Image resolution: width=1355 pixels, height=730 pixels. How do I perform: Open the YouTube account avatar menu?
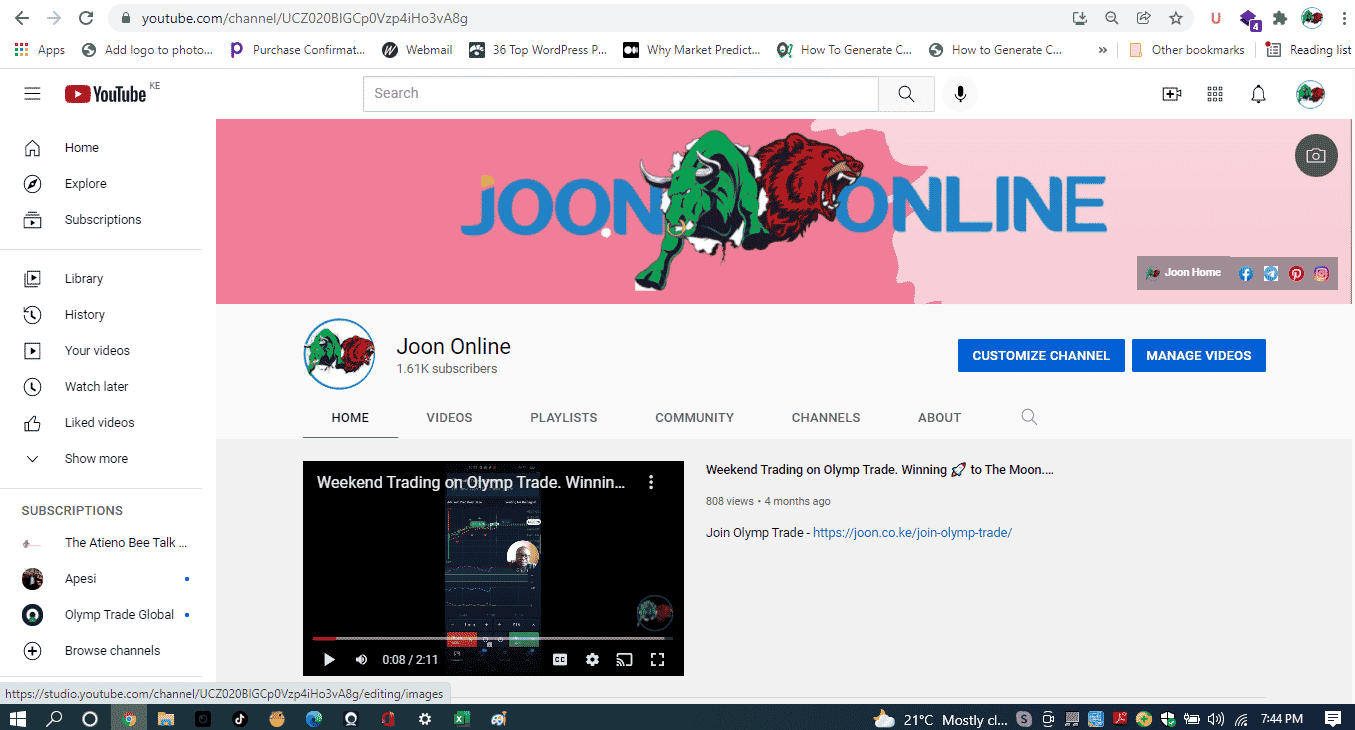click(1310, 94)
